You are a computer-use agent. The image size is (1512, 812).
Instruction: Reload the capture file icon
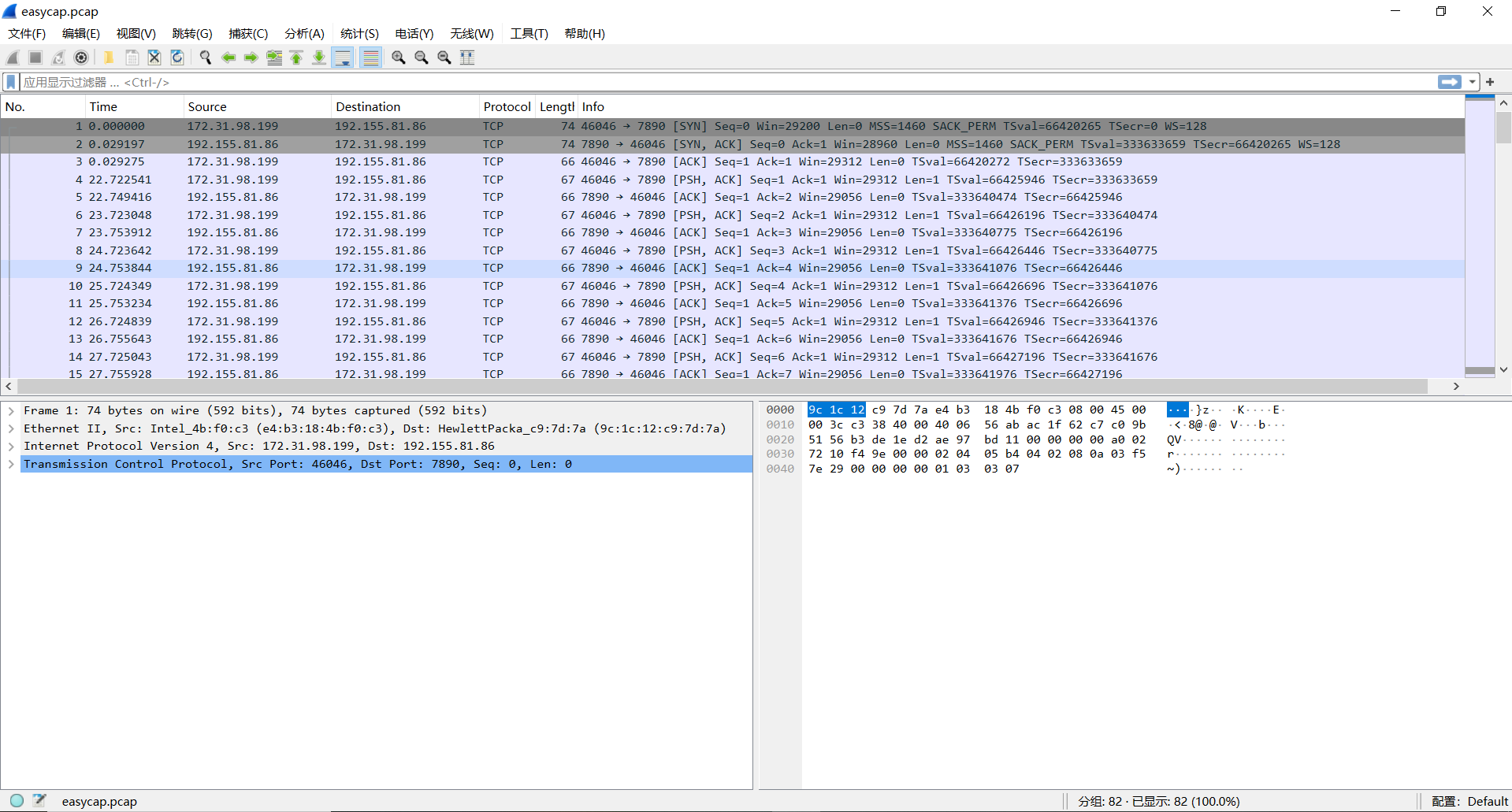(x=177, y=57)
